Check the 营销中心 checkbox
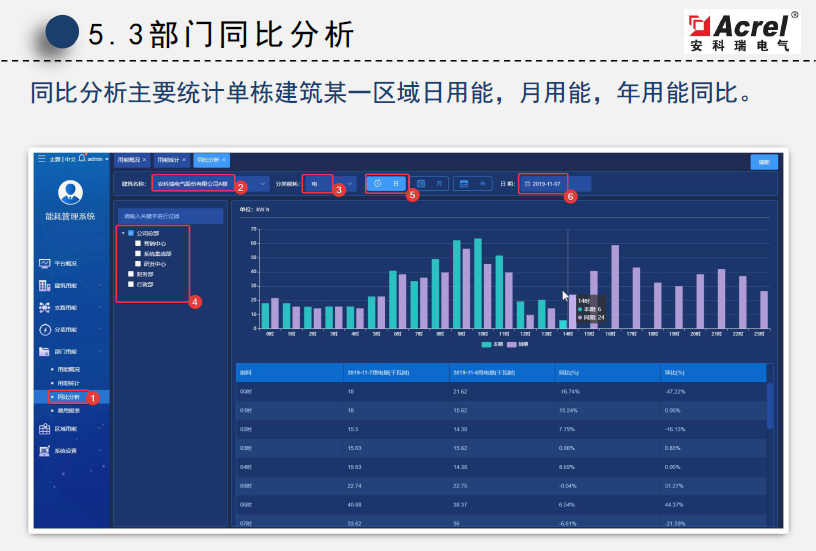816x551 pixels. [138, 243]
